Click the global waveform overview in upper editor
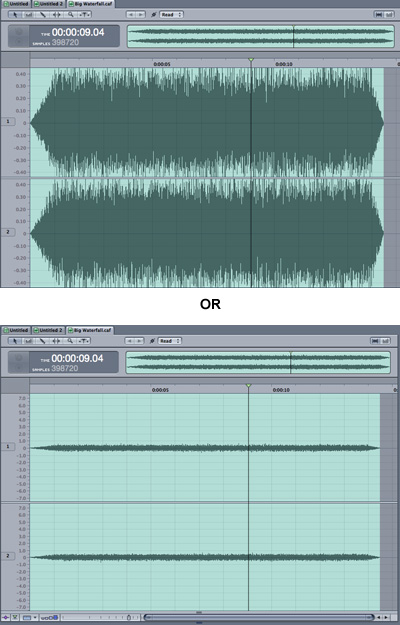 [261, 37]
